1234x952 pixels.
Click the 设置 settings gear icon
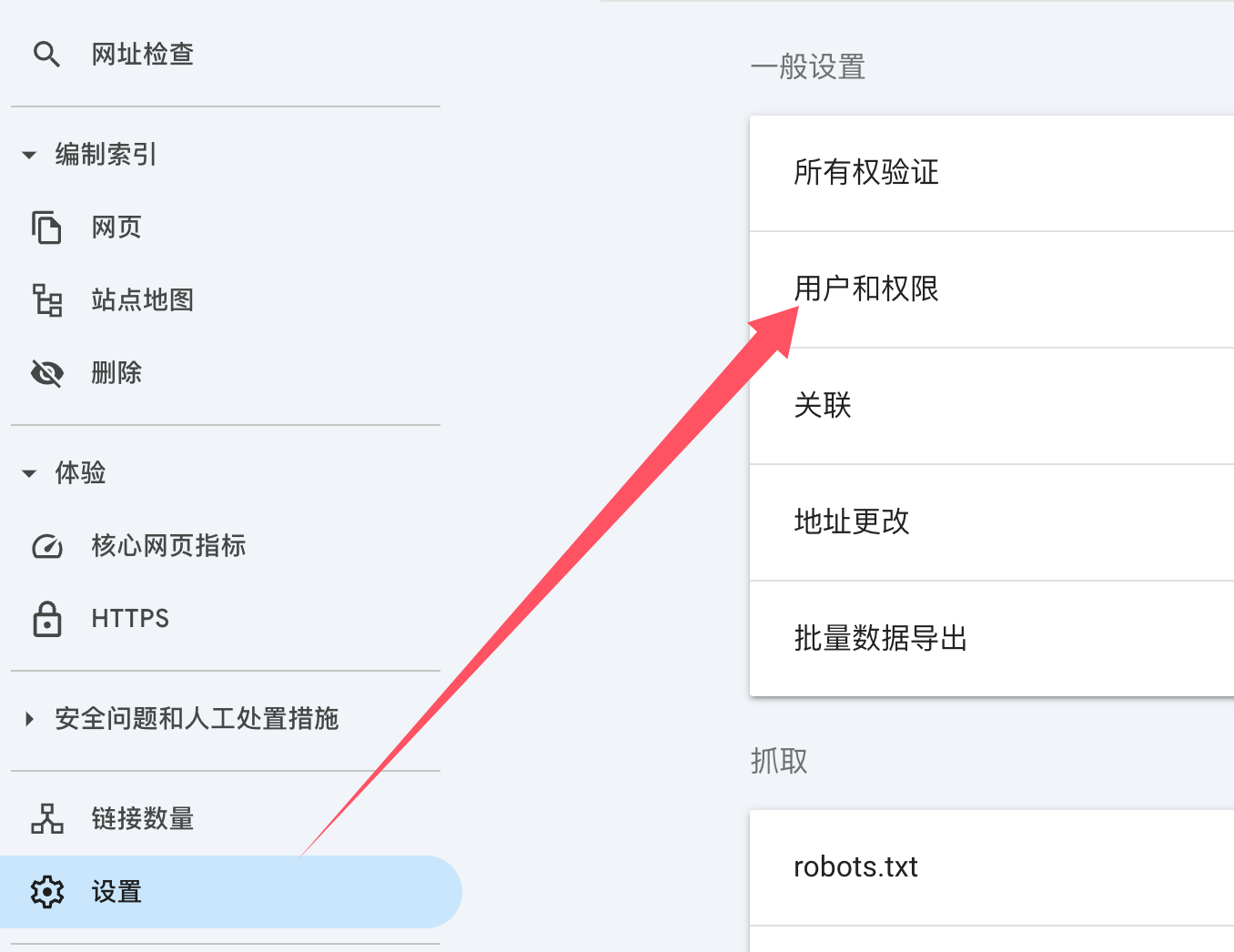(x=46, y=892)
